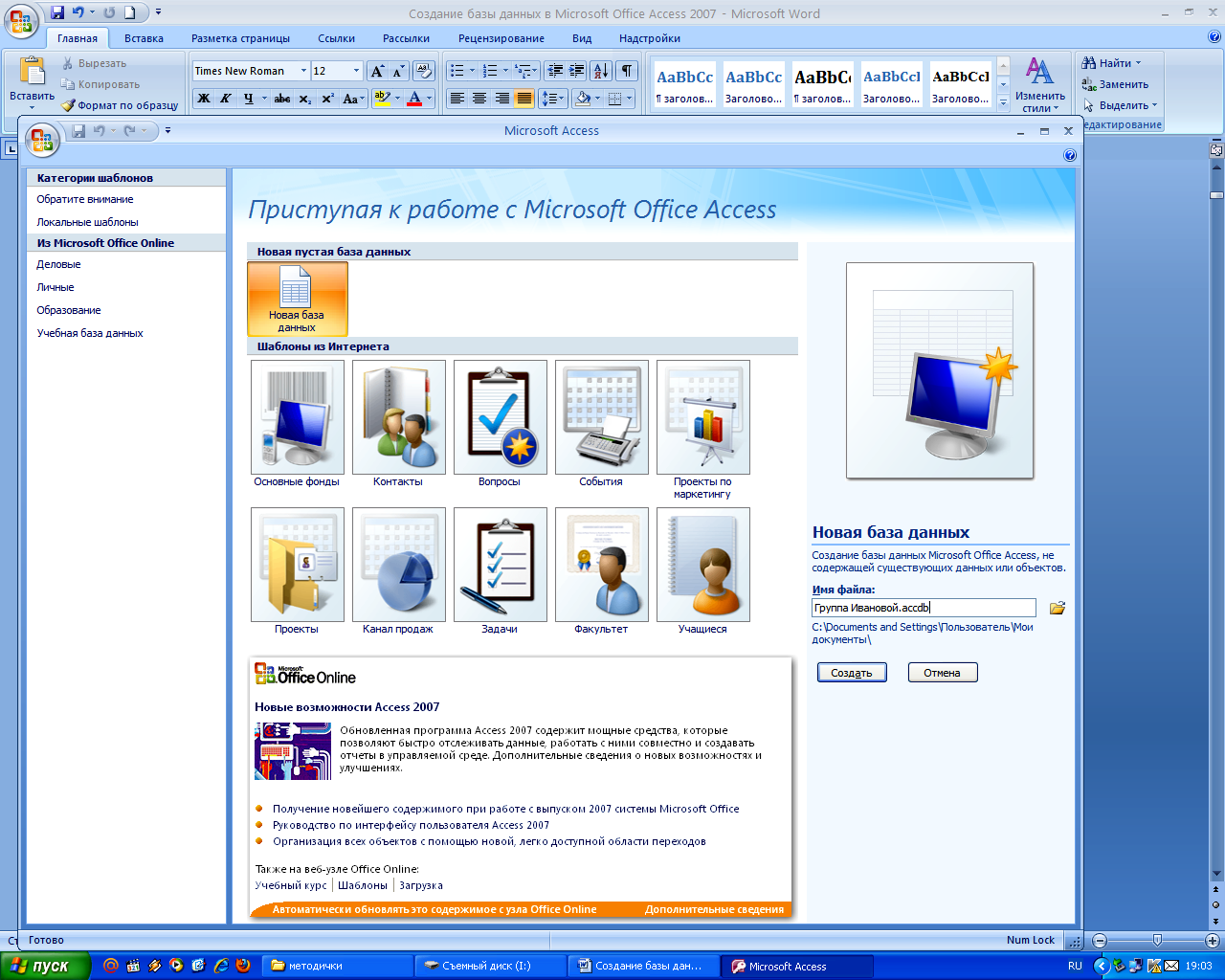This screenshot has height=980, width=1225.
Task: Open Access help question mark icon
Action: [1070, 155]
